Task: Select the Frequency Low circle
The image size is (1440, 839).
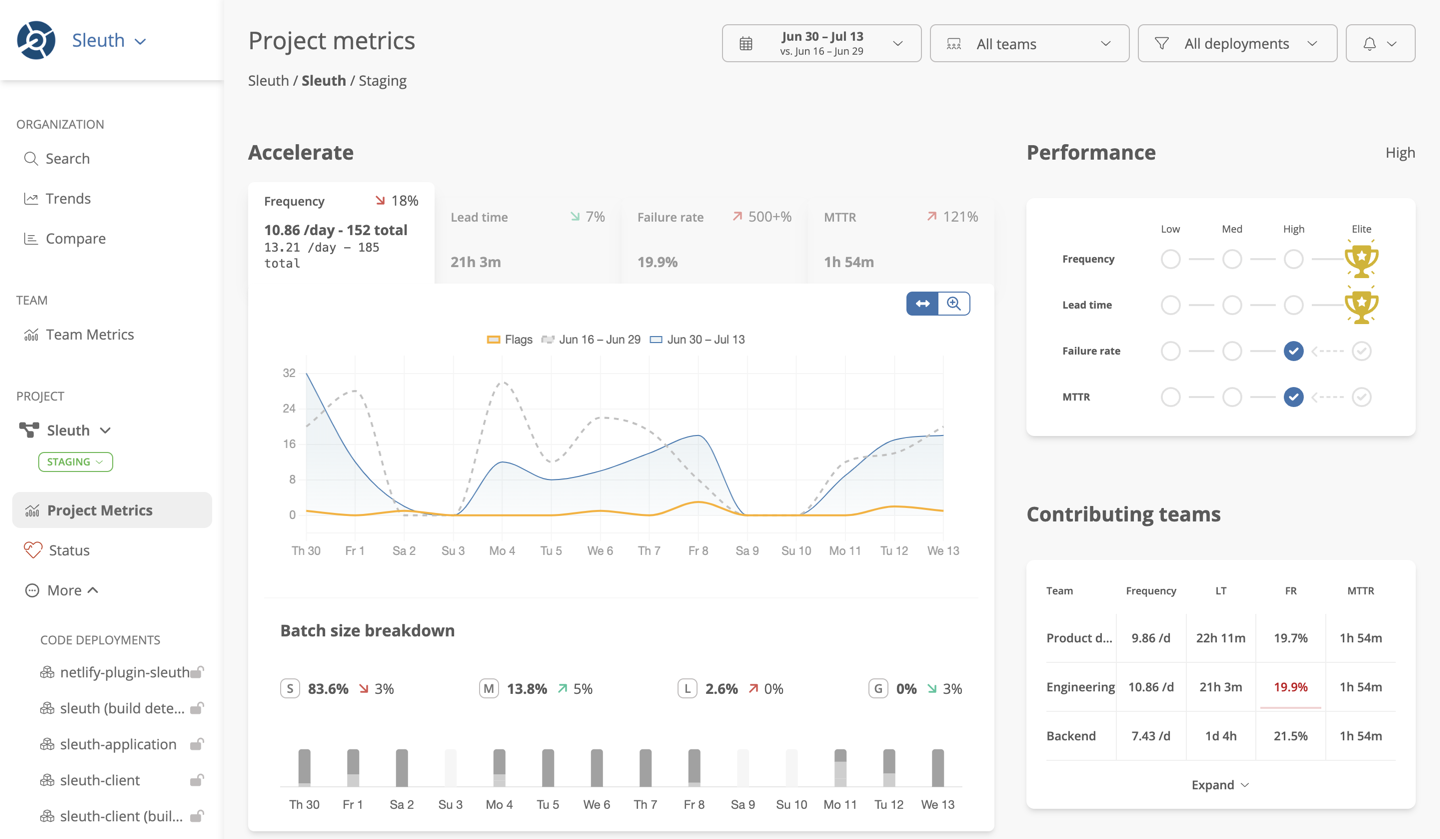Action: click(x=1170, y=259)
